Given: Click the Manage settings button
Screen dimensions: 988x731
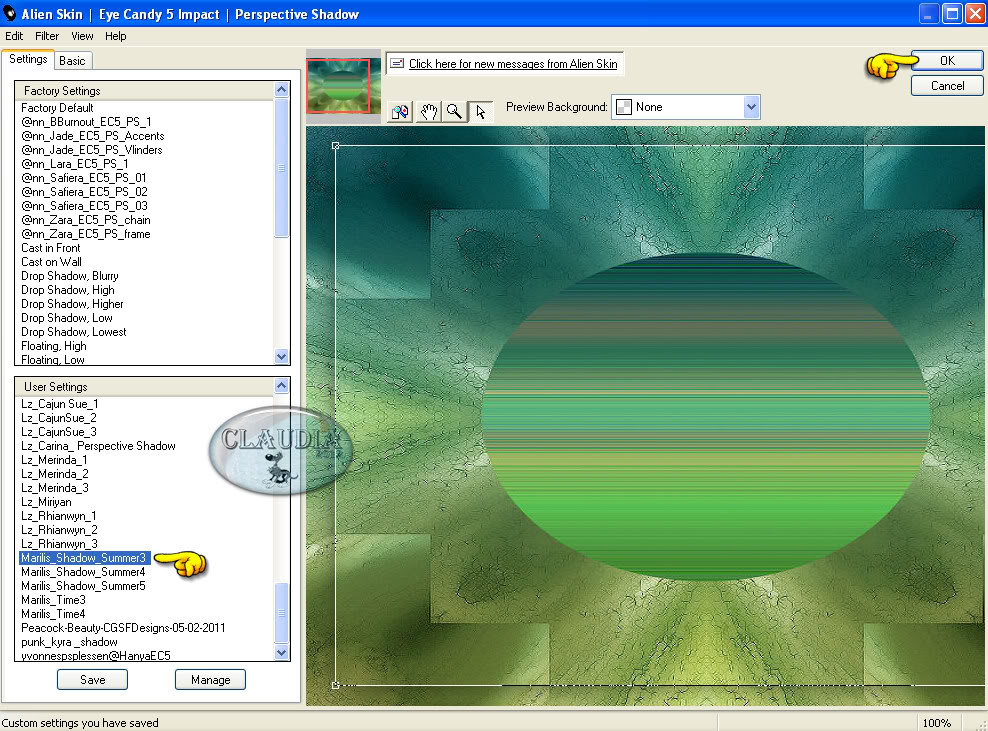Looking at the screenshot, I should point(210,679).
